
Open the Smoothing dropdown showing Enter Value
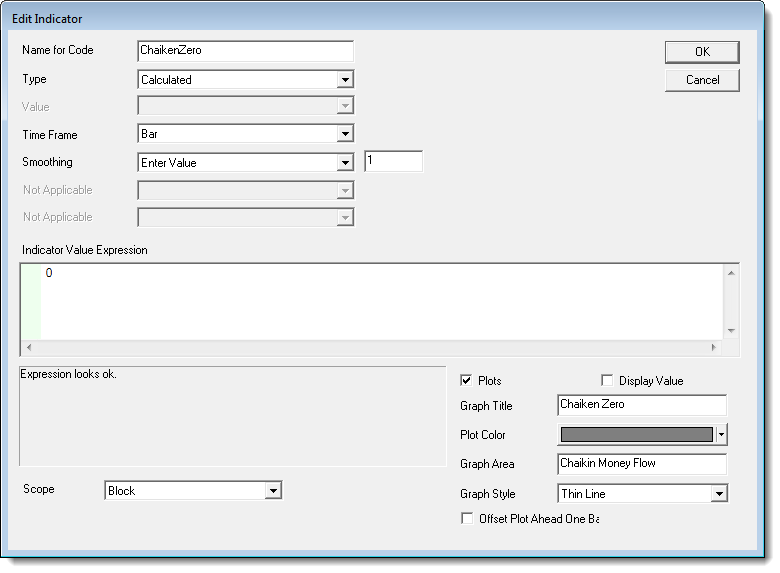click(x=345, y=163)
